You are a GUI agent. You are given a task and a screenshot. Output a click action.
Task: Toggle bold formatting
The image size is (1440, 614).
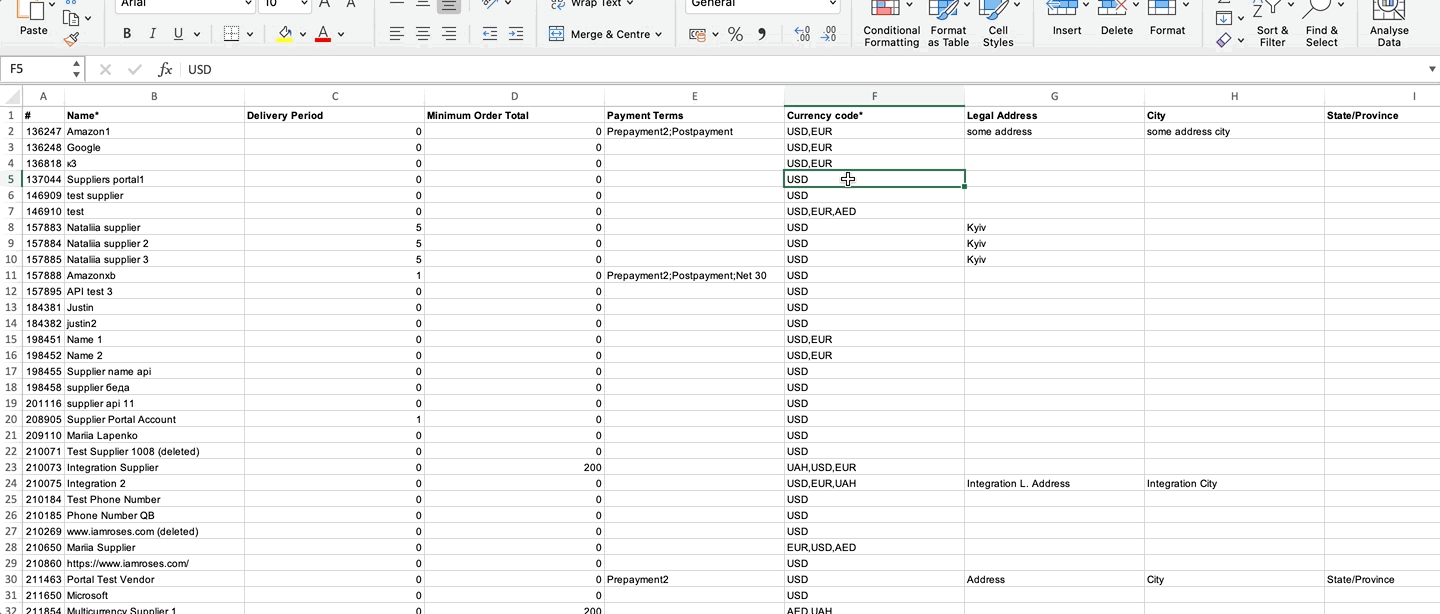point(127,34)
